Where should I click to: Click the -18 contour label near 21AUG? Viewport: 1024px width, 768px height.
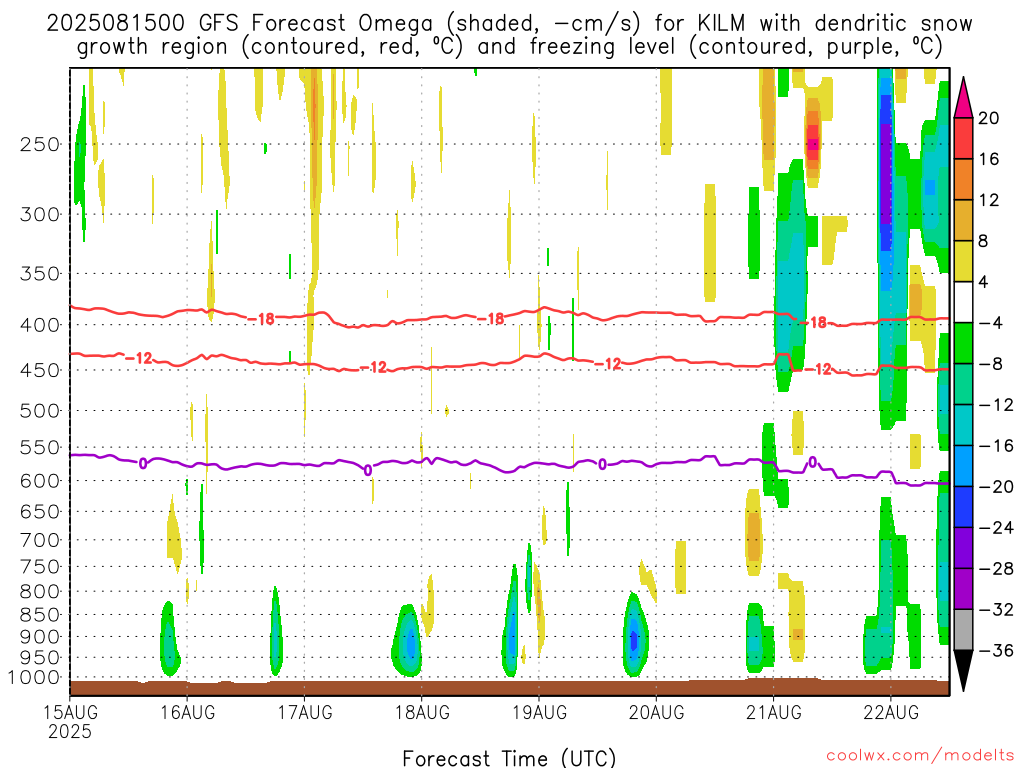(813, 322)
